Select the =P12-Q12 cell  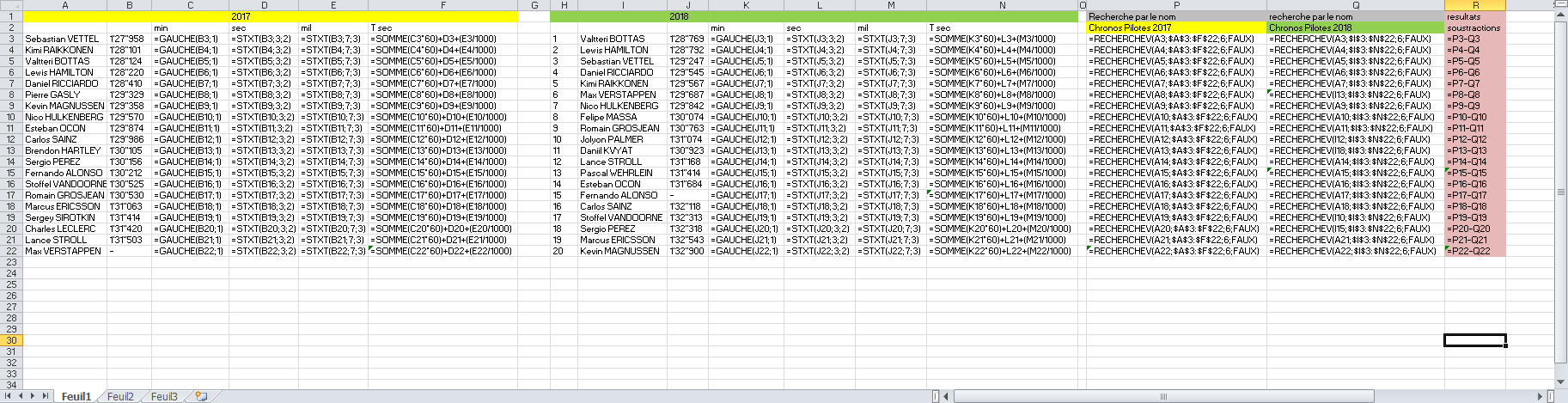[1475, 139]
